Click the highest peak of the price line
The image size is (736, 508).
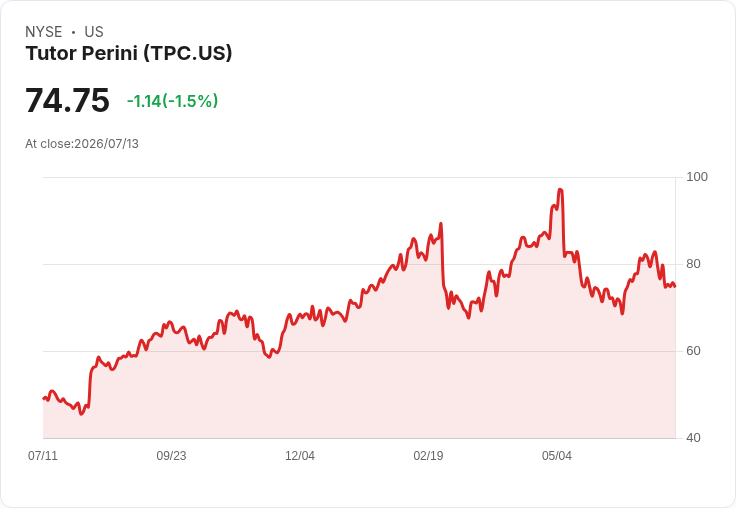coord(560,190)
